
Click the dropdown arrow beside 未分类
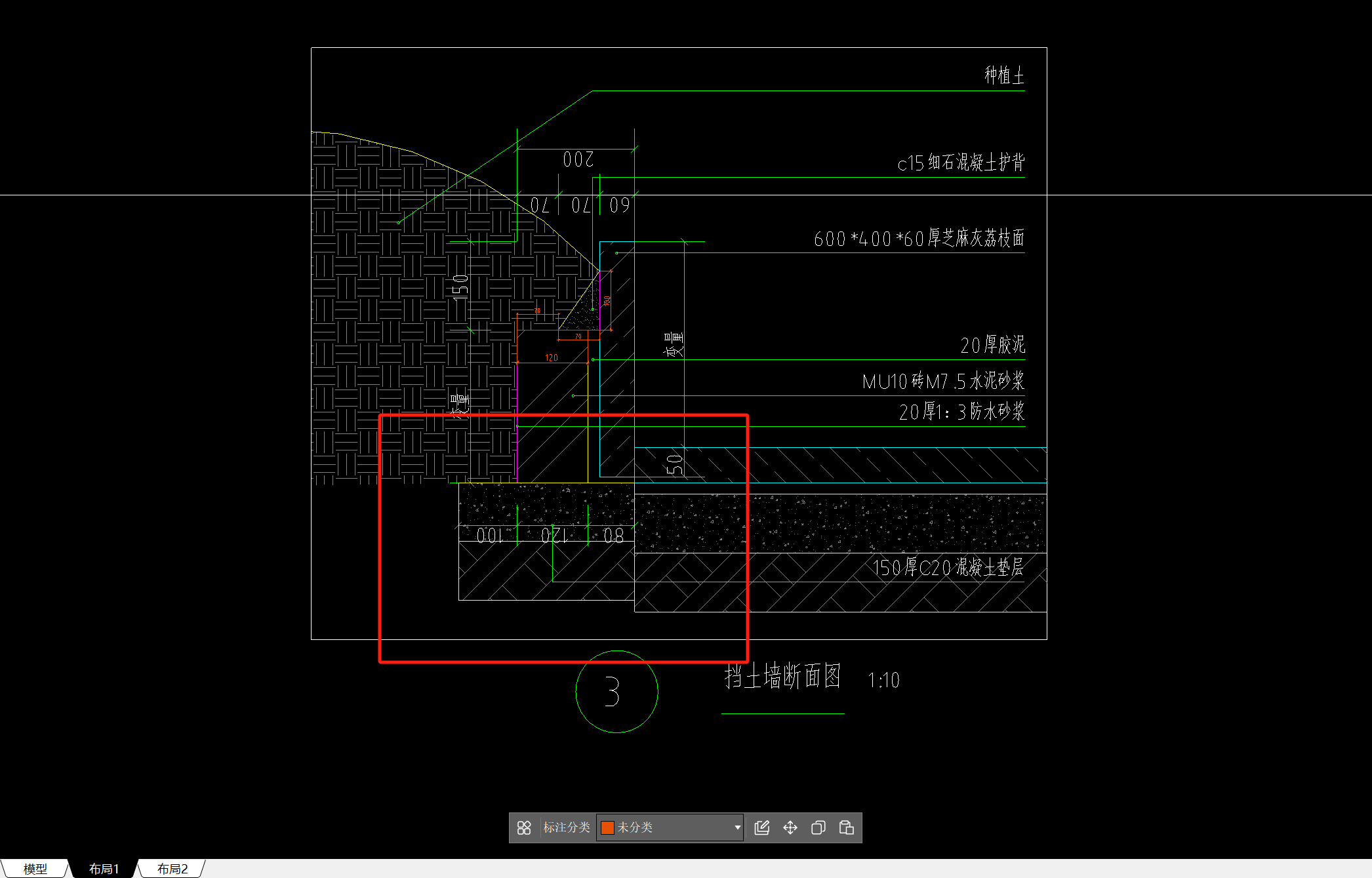737,828
